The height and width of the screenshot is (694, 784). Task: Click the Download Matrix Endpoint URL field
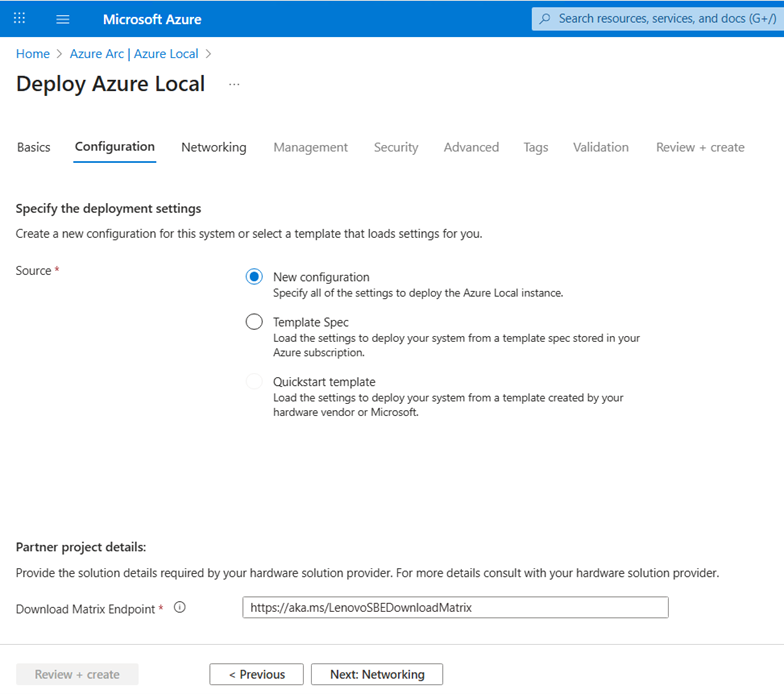point(456,607)
